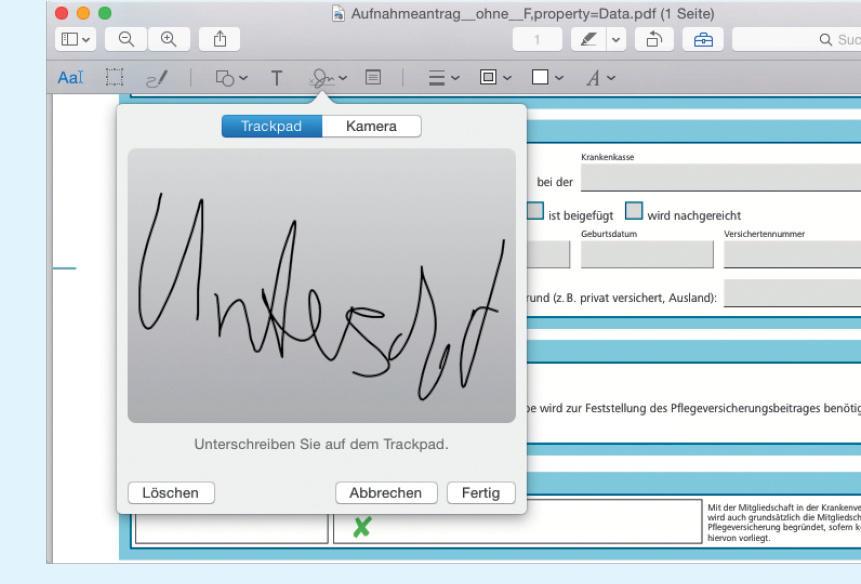Click the input field after 'privat versichert, Ausland'
Viewport: 861px width, 584px height.
click(x=792, y=293)
